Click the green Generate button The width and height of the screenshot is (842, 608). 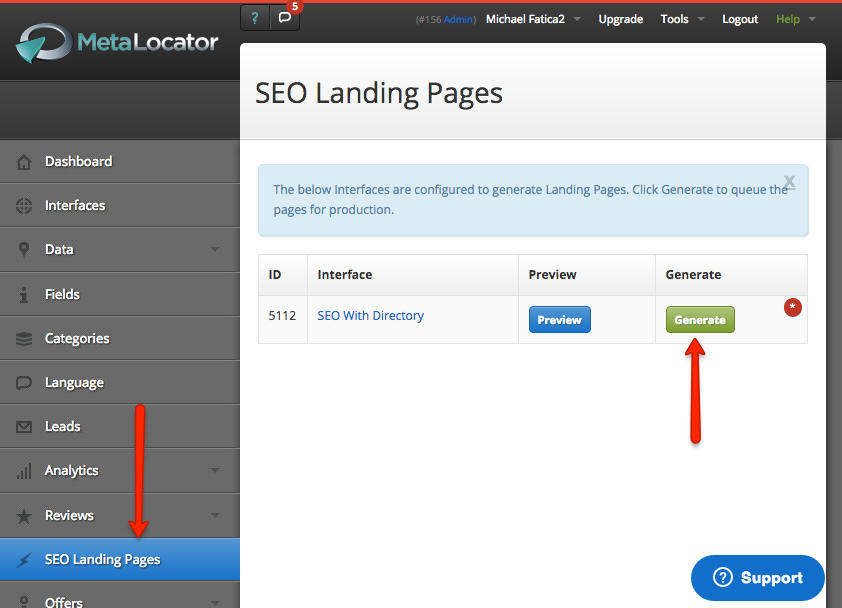[700, 320]
